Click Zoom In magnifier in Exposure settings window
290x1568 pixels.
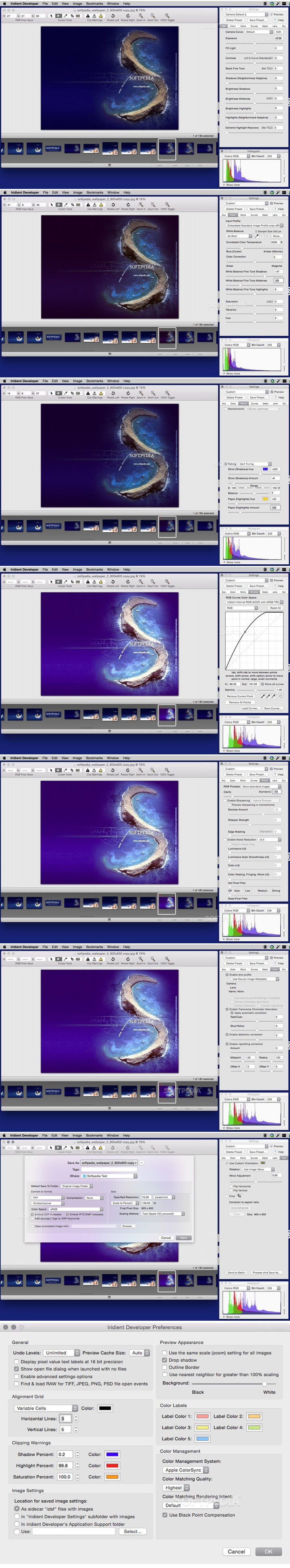141,17
